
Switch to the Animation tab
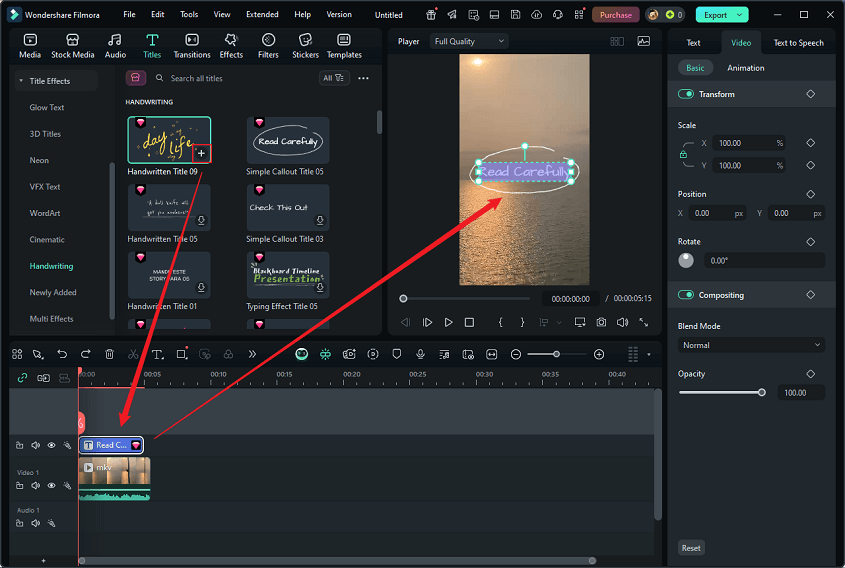pos(745,68)
